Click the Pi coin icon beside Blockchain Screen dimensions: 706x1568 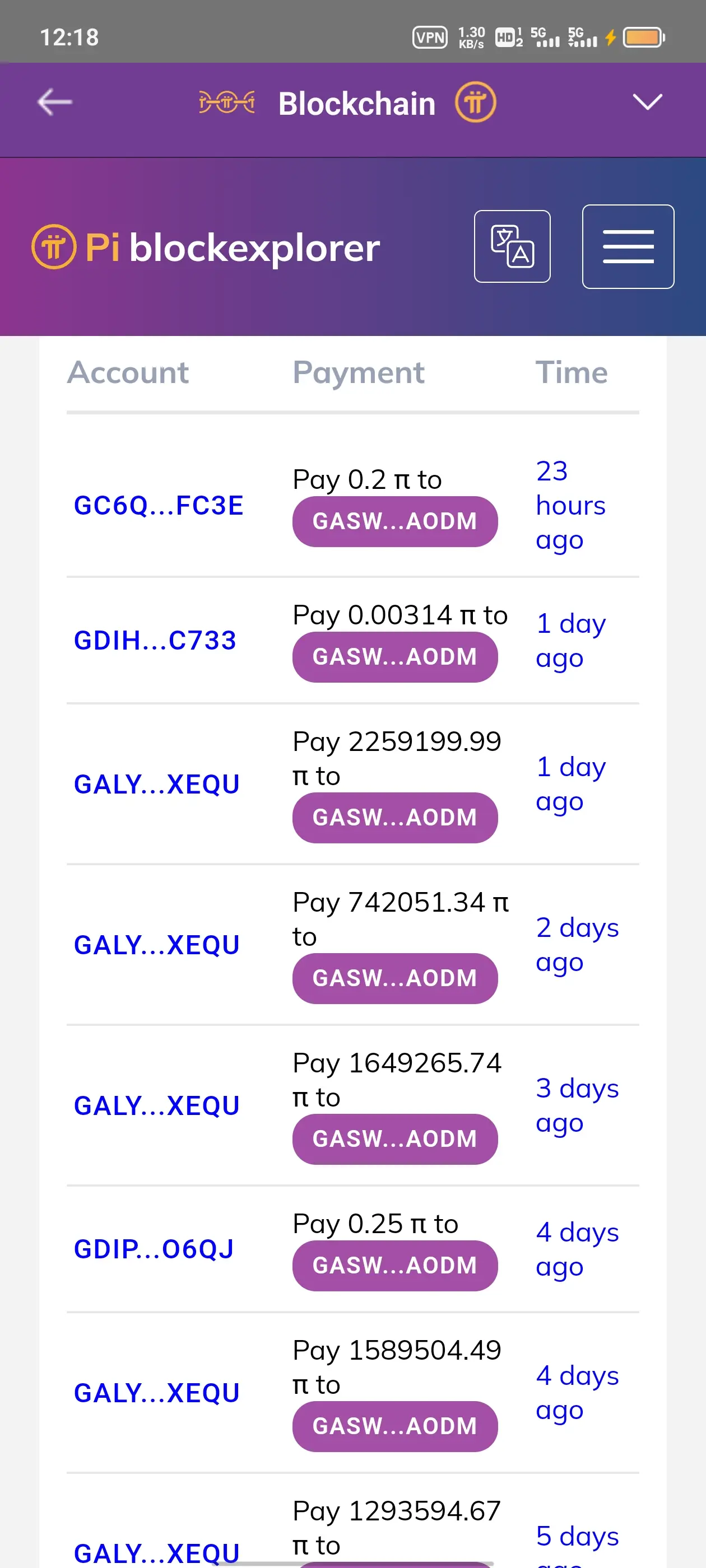pos(475,102)
